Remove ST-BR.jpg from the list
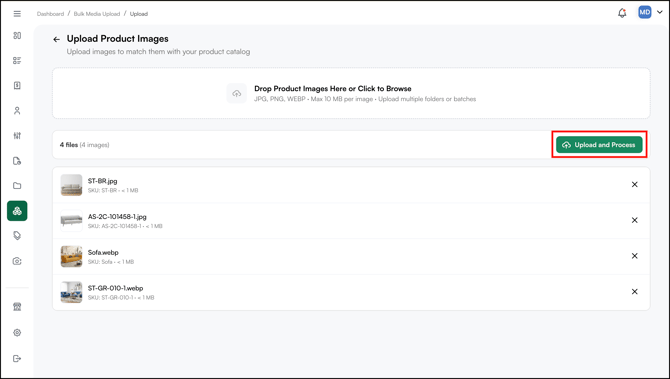 635,185
